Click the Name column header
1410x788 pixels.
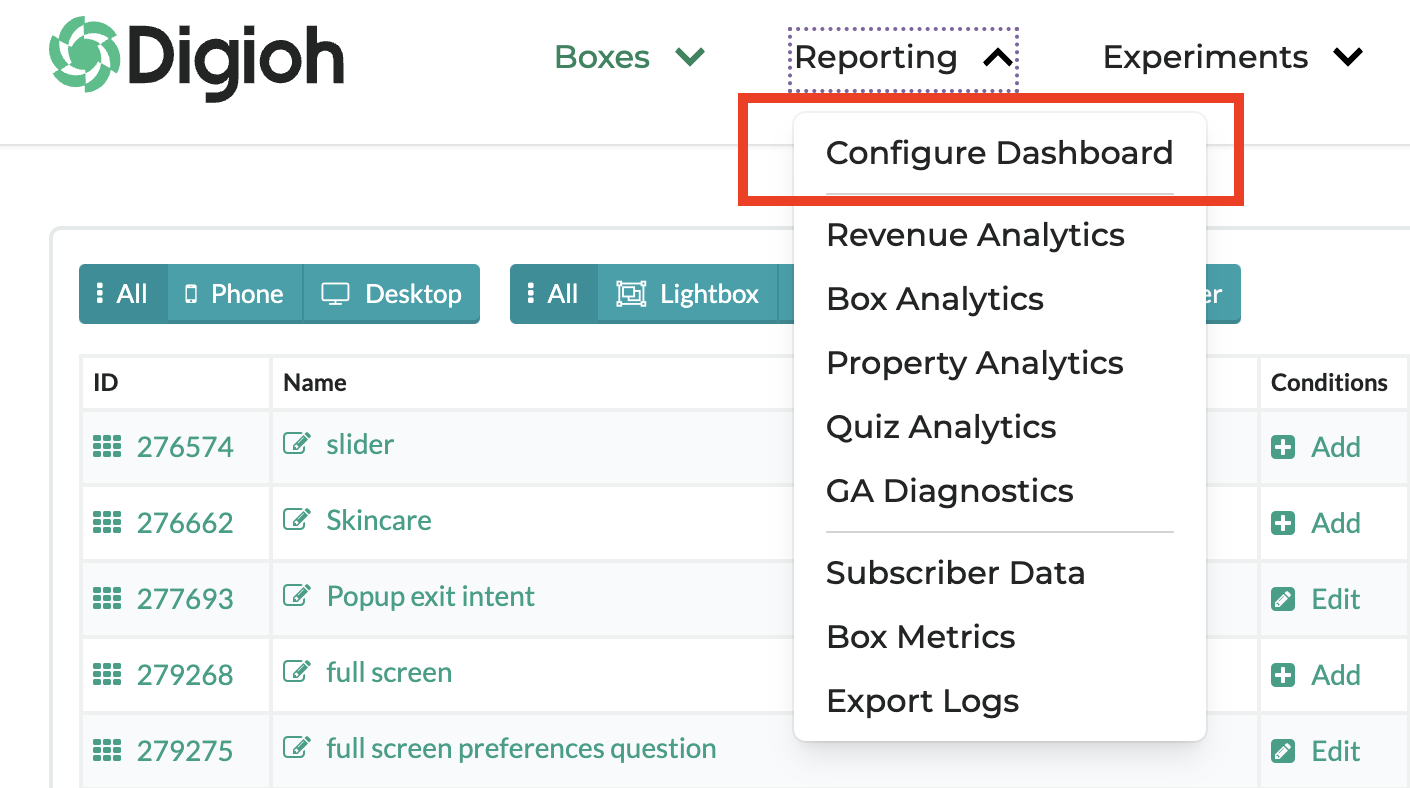315,383
